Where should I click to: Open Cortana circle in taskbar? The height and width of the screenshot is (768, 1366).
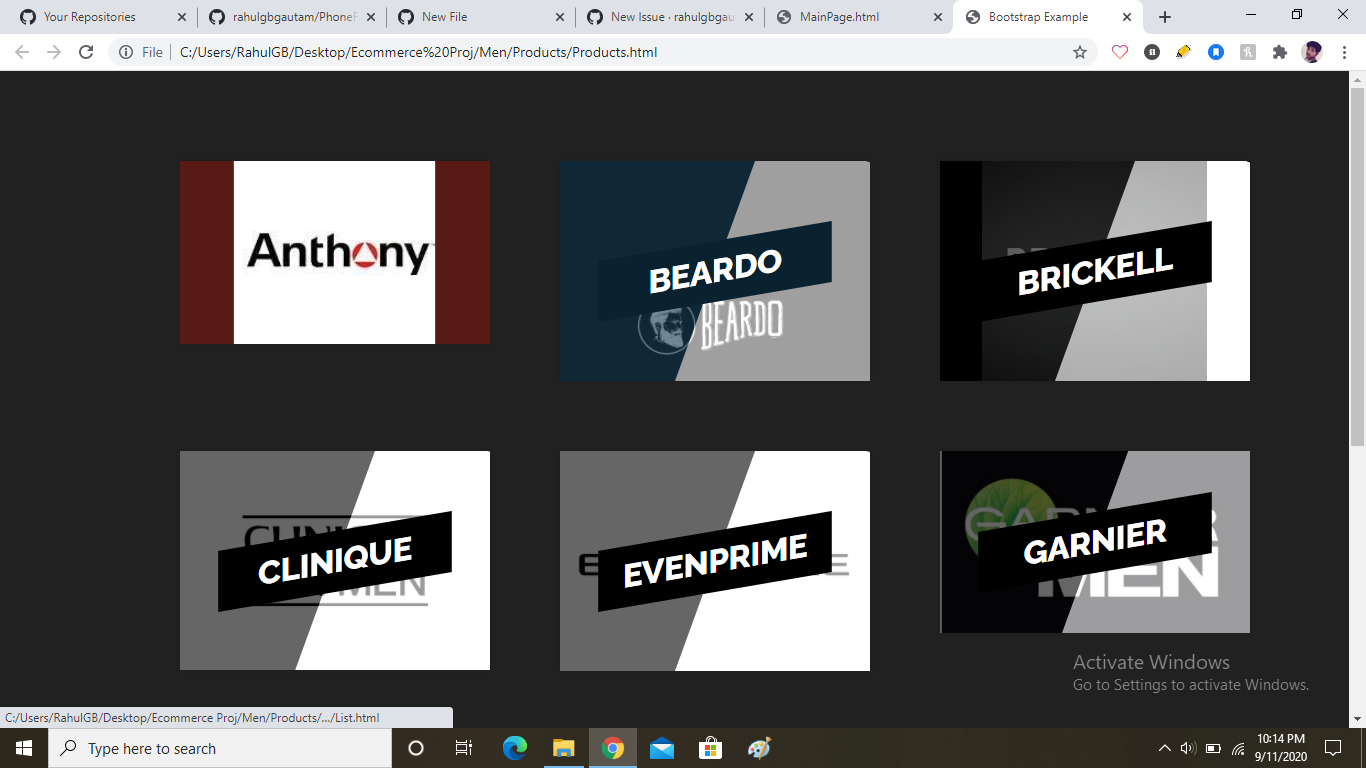tap(416, 748)
